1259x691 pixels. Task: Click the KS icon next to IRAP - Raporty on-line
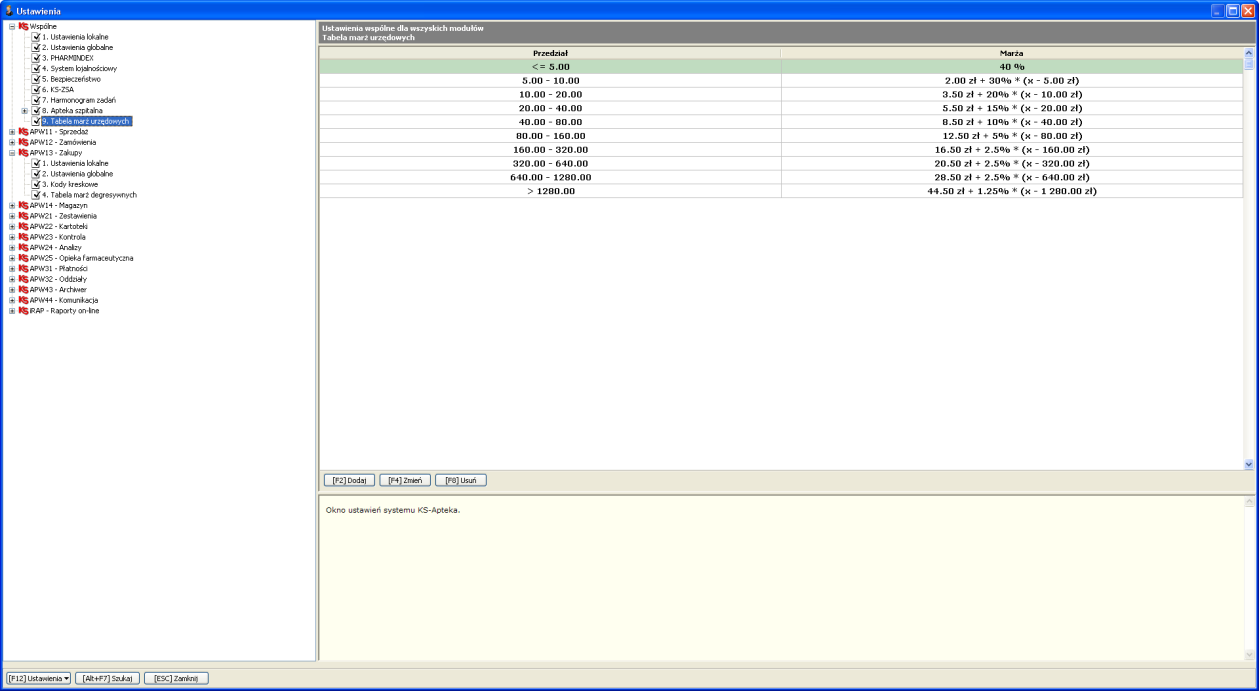click(x=23, y=310)
